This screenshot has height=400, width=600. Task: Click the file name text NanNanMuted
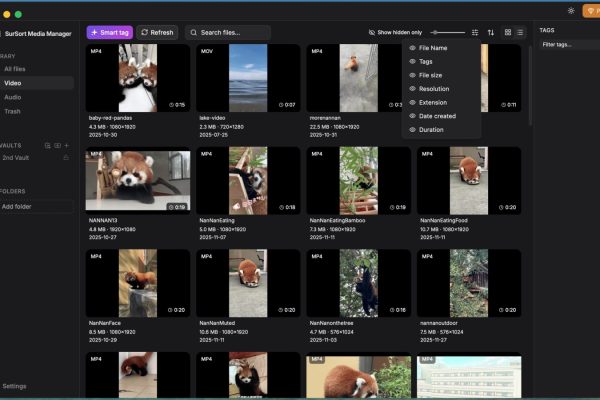pyautogui.click(x=217, y=323)
